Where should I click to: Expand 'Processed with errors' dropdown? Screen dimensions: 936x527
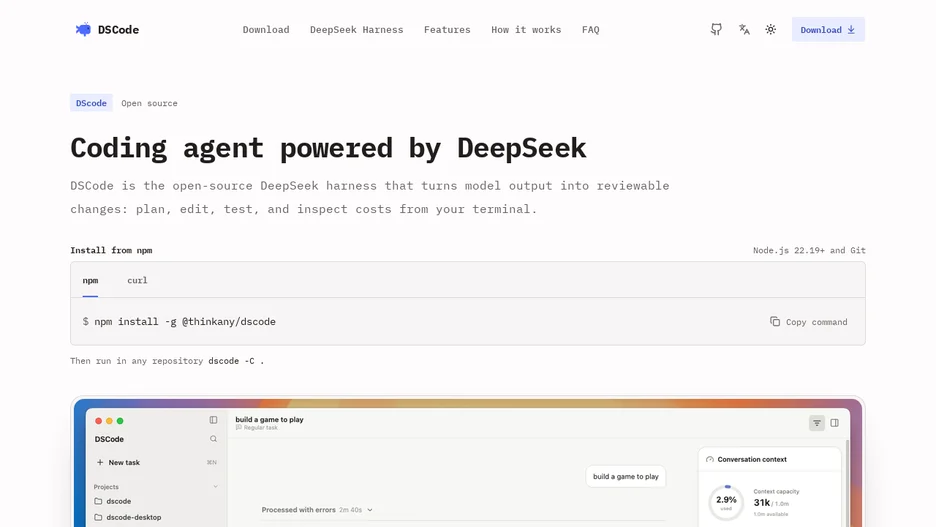317,510
